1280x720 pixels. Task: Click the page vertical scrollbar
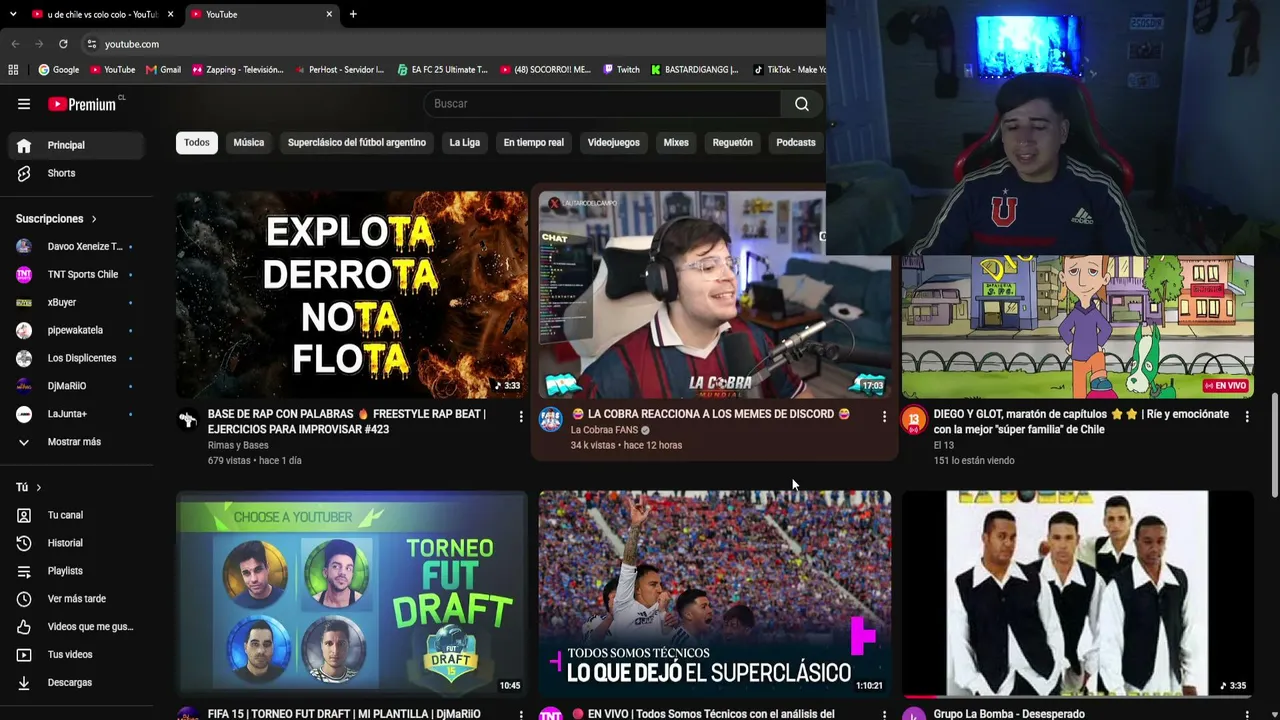(1275, 445)
